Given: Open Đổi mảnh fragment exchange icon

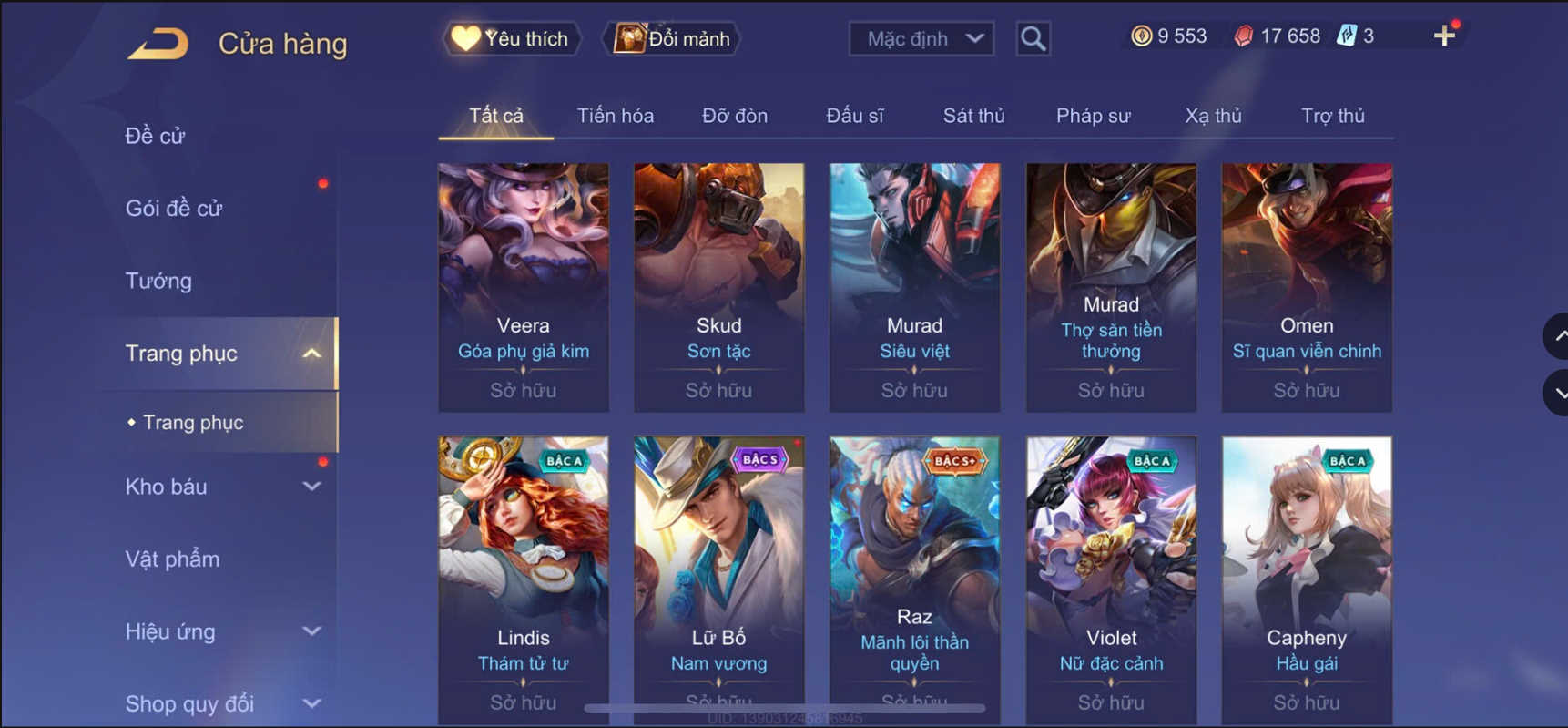Looking at the screenshot, I should tap(628, 38).
